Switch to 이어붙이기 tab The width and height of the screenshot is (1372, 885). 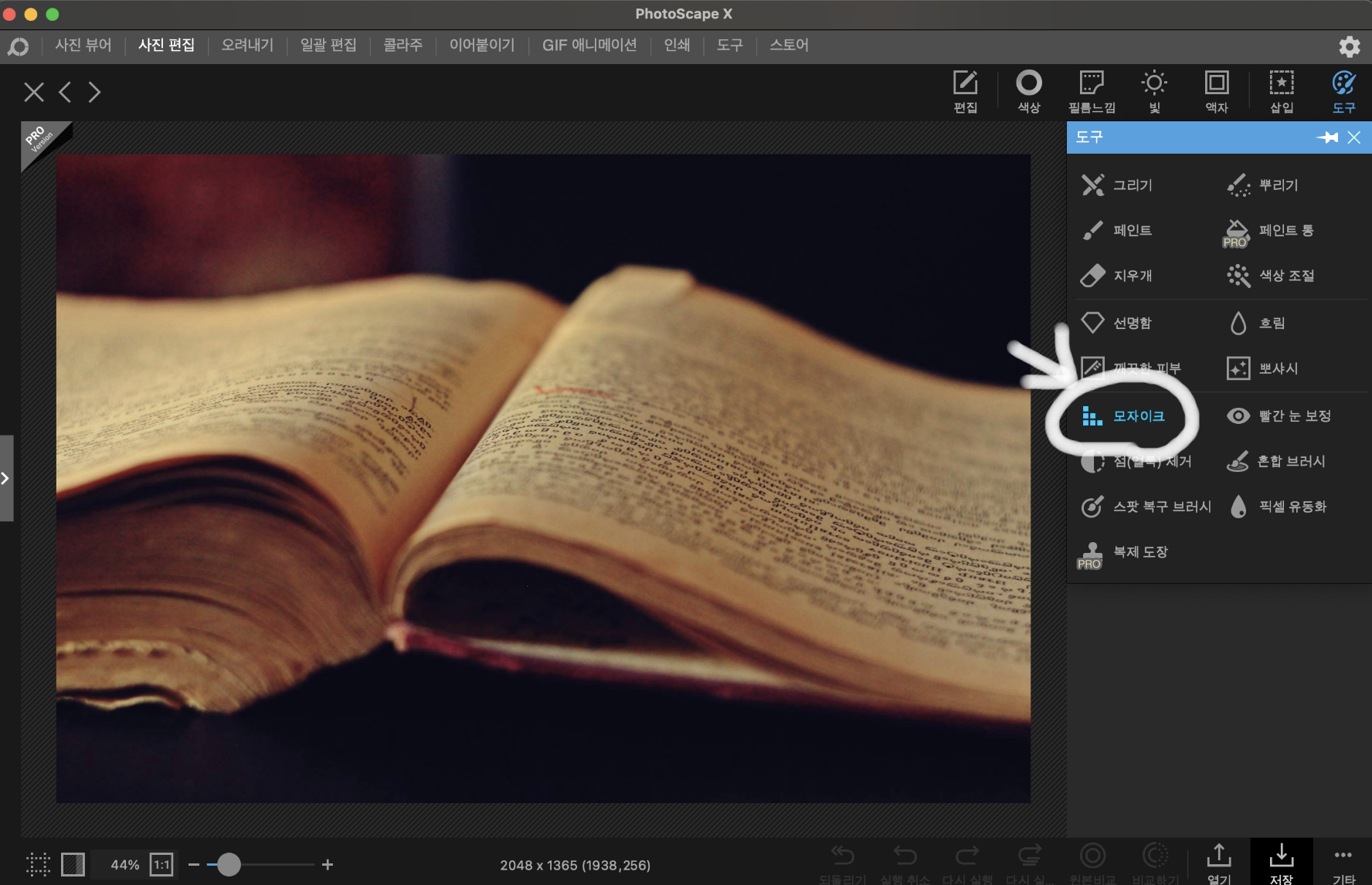pos(482,45)
